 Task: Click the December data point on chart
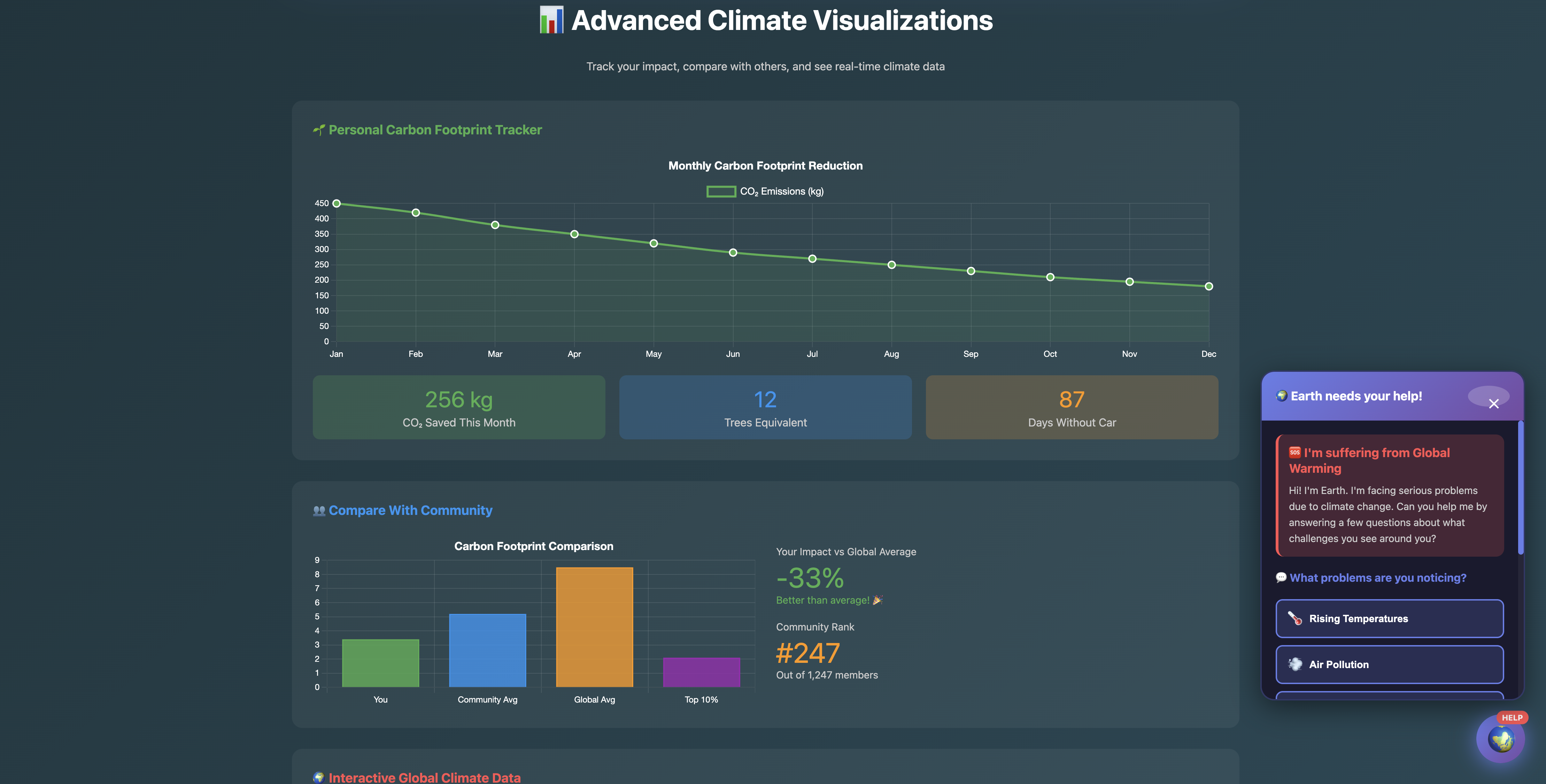click(x=1209, y=286)
